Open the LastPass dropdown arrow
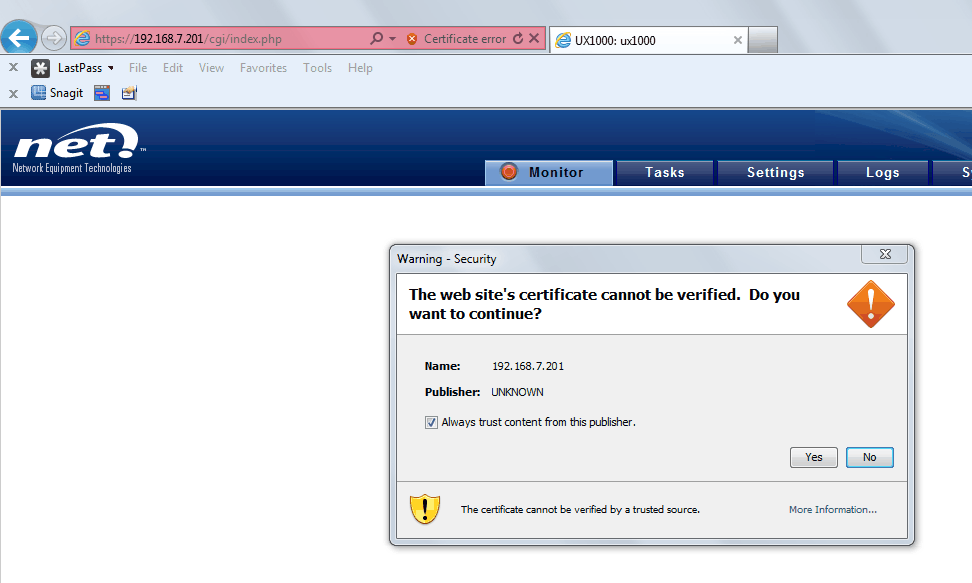The image size is (972, 583). click(111, 68)
